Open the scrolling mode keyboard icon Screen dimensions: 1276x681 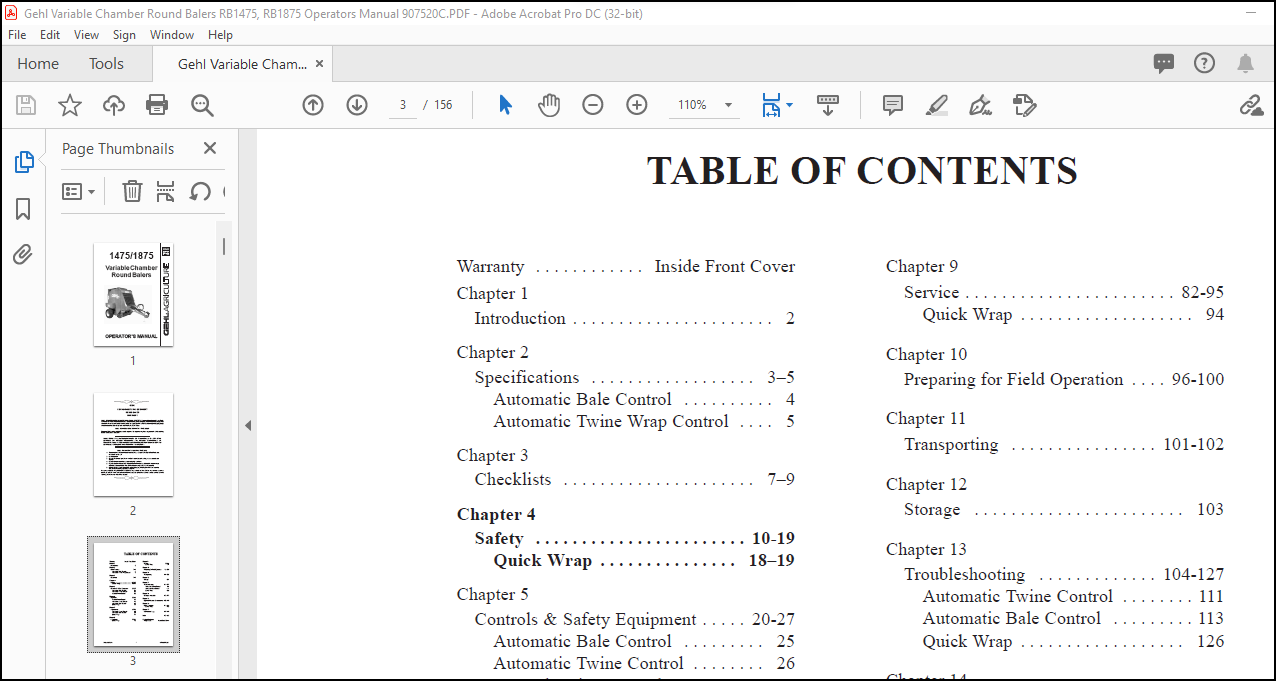(828, 105)
